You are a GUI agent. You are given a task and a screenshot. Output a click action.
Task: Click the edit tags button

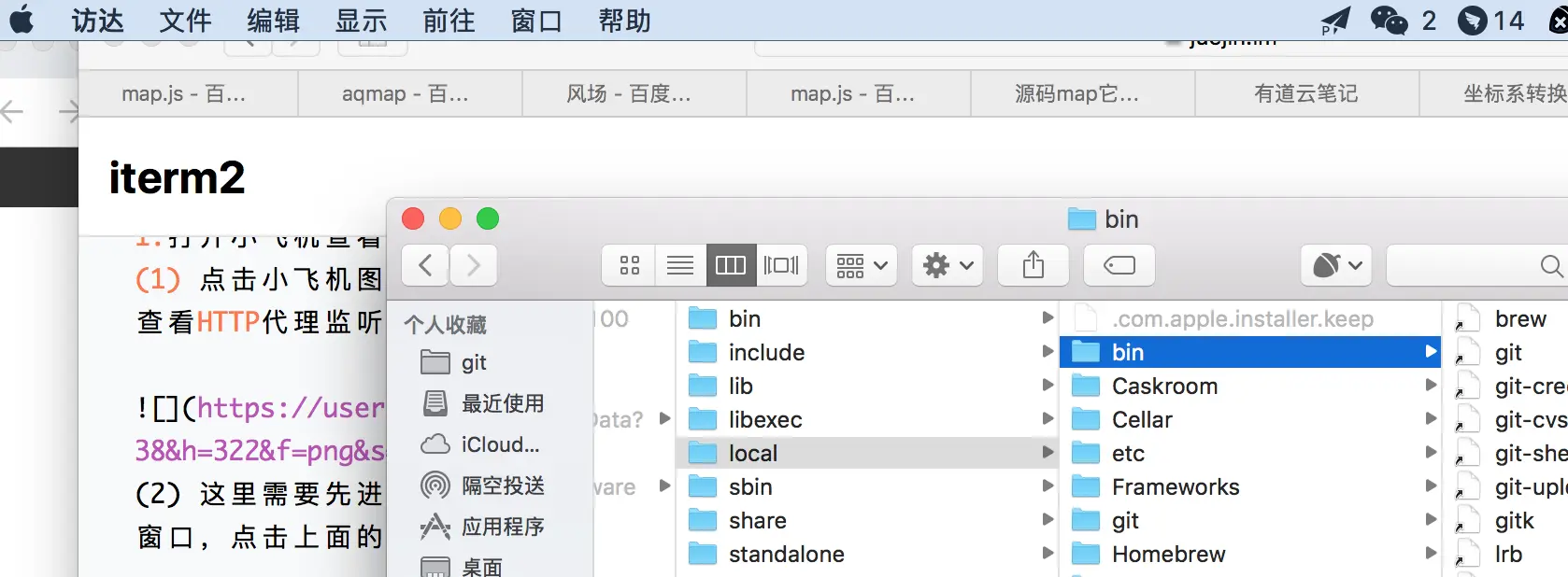[1119, 266]
